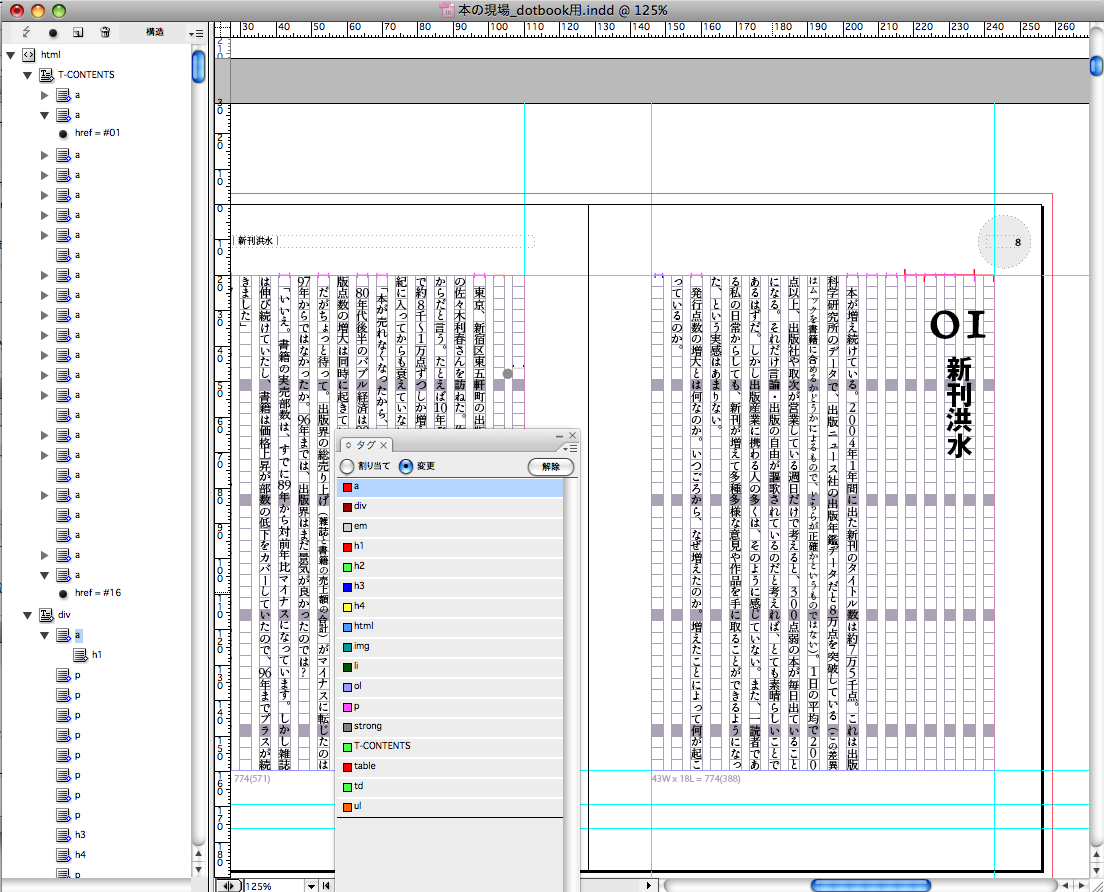This screenshot has width=1104, height=892.
Task: Select the img tag in Tags panel
Action: (x=450, y=646)
